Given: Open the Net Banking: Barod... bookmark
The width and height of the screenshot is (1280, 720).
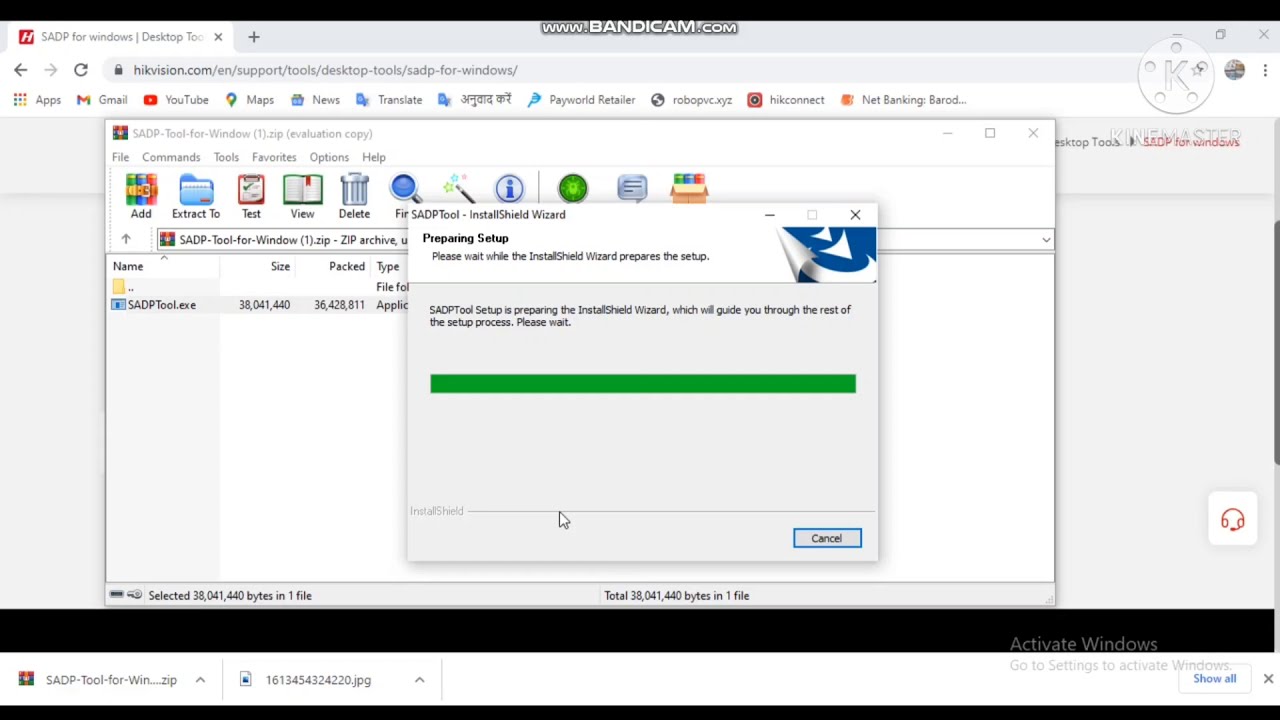Looking at the screenshot, I should coord(904,100).
